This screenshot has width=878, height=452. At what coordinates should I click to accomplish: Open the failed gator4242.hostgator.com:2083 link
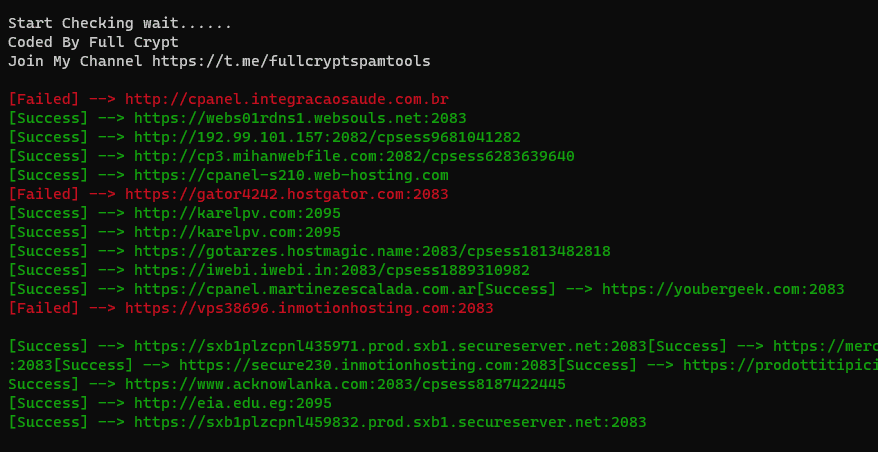[x=286, y=194]
